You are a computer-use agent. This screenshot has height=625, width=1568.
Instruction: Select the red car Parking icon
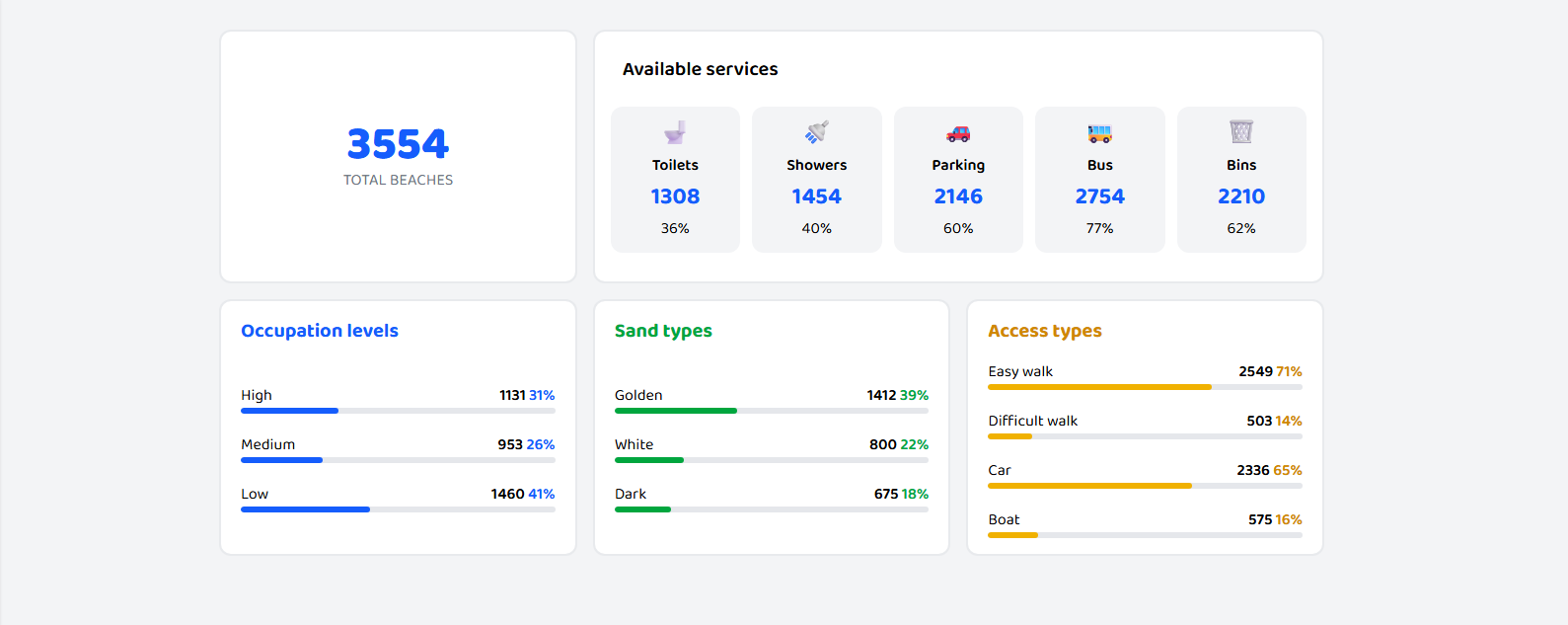(958, 133)
